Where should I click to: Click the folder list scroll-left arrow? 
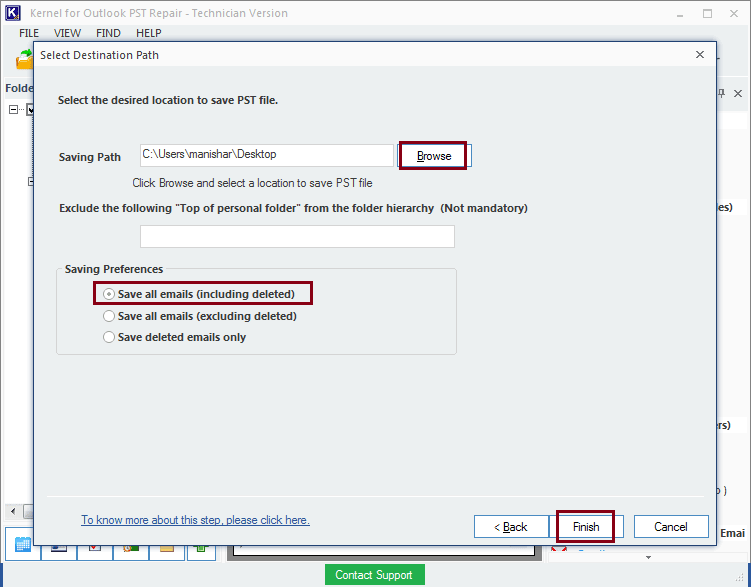click(13, 511)
